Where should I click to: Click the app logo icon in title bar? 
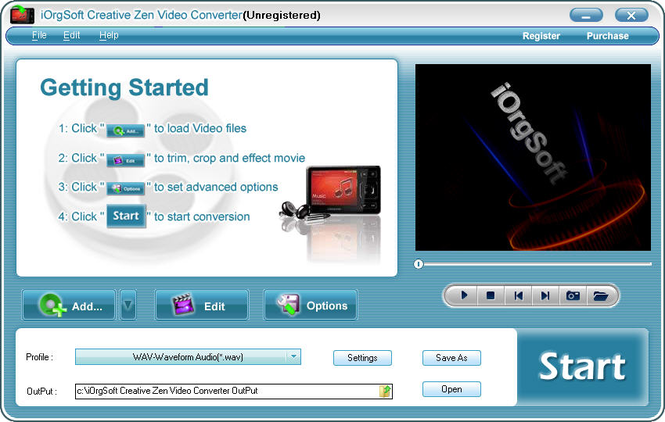tap(22, 15)
